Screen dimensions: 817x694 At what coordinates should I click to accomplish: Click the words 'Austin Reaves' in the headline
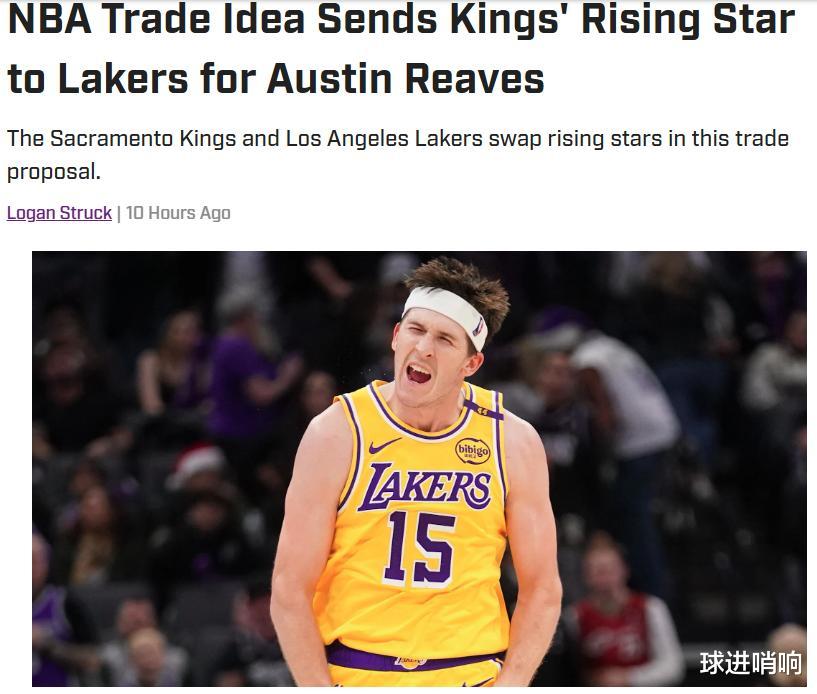pos(406,79)
